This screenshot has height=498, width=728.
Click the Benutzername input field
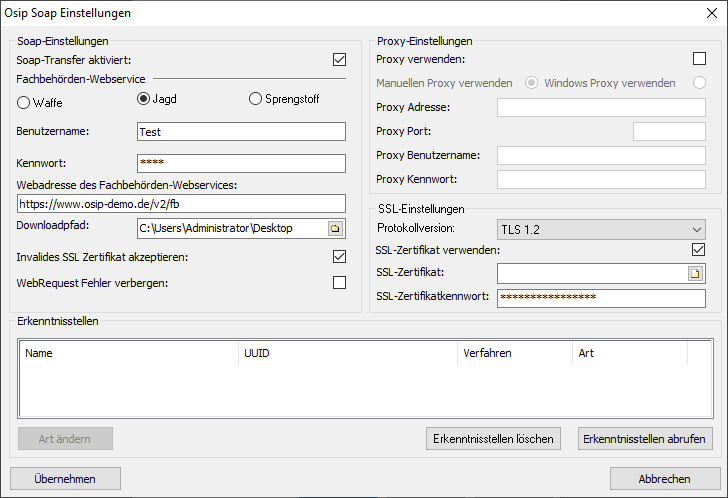(240, 132)
